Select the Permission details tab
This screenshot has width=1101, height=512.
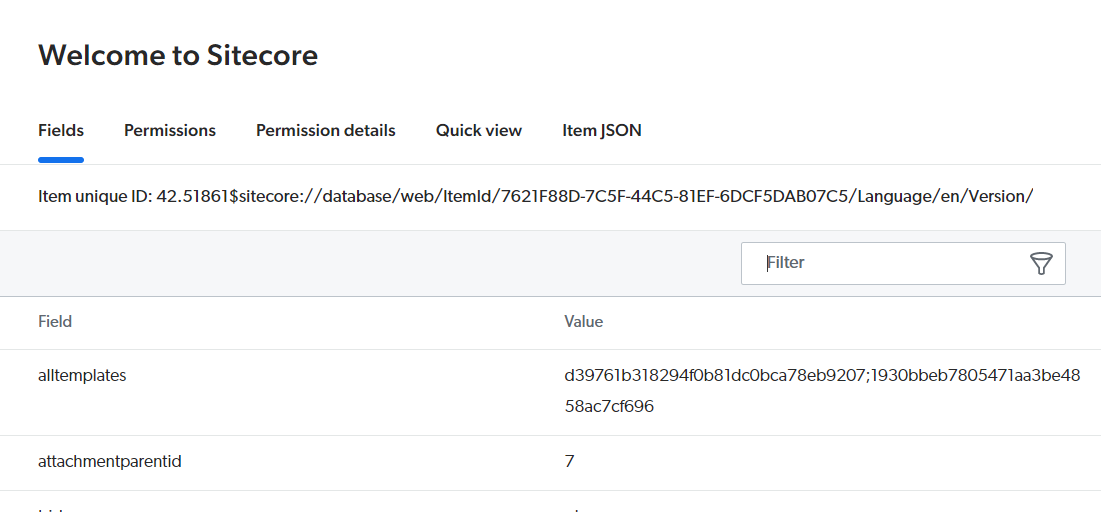tap(326, 131)
